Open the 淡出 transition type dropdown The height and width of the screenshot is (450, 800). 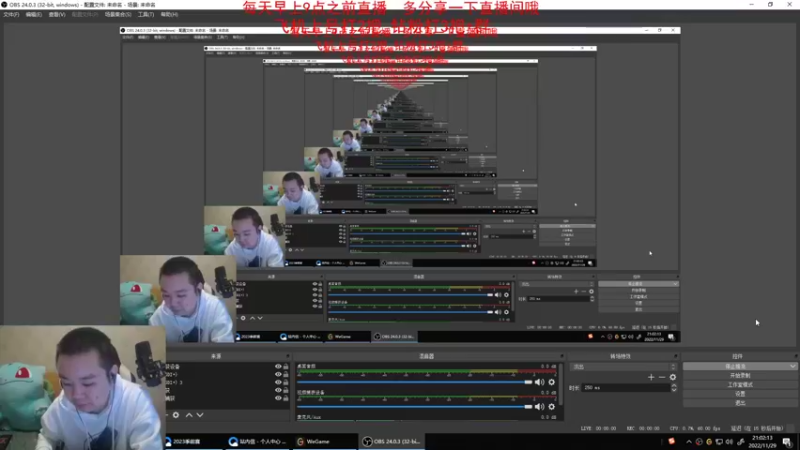point(624,366)
